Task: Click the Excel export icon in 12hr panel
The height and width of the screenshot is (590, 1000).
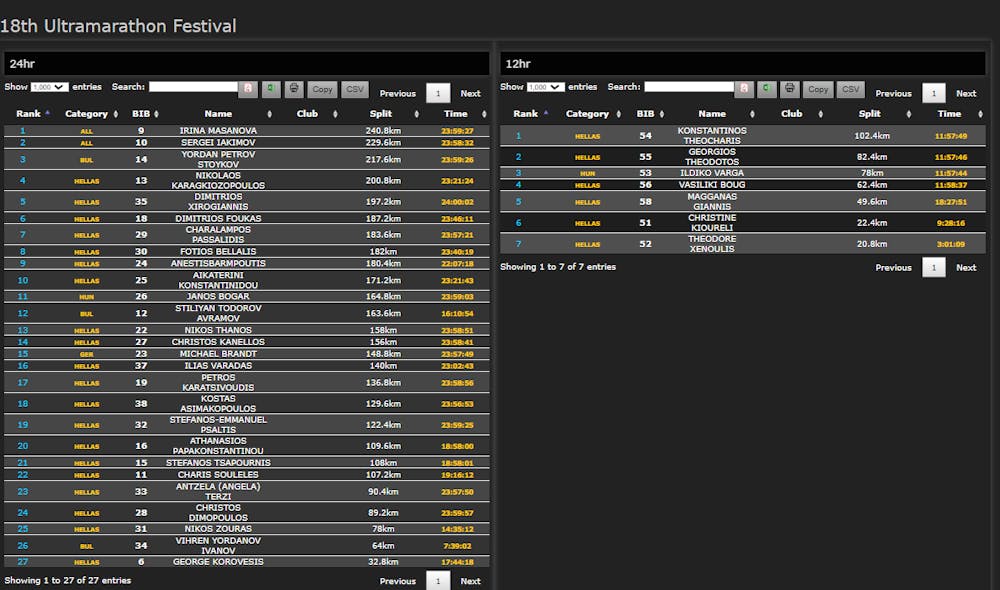Action: (766, 89)
